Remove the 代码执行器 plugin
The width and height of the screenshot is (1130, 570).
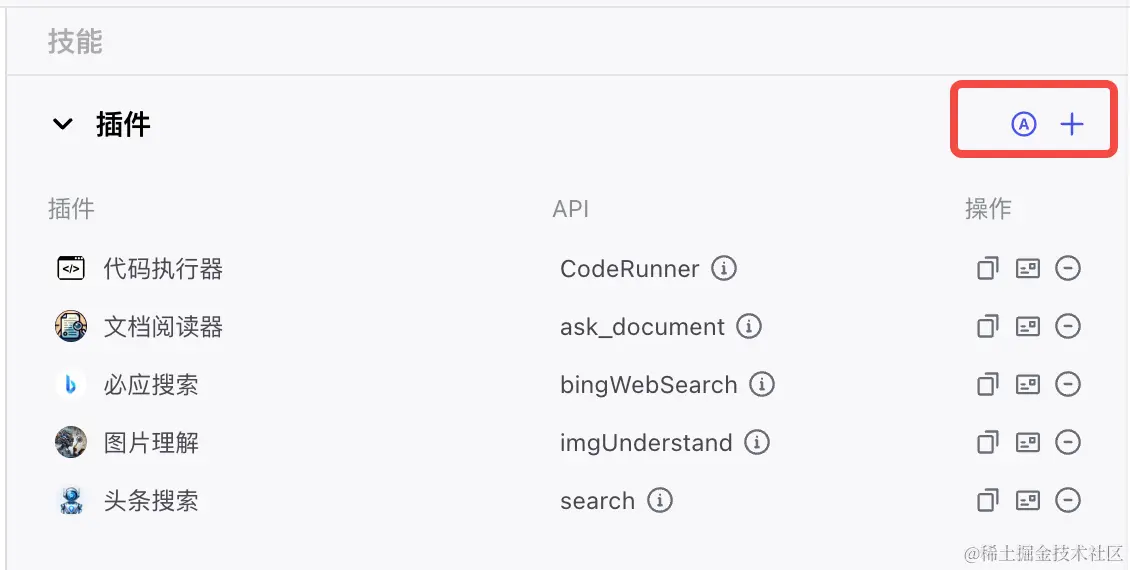tap(1068, 268)
